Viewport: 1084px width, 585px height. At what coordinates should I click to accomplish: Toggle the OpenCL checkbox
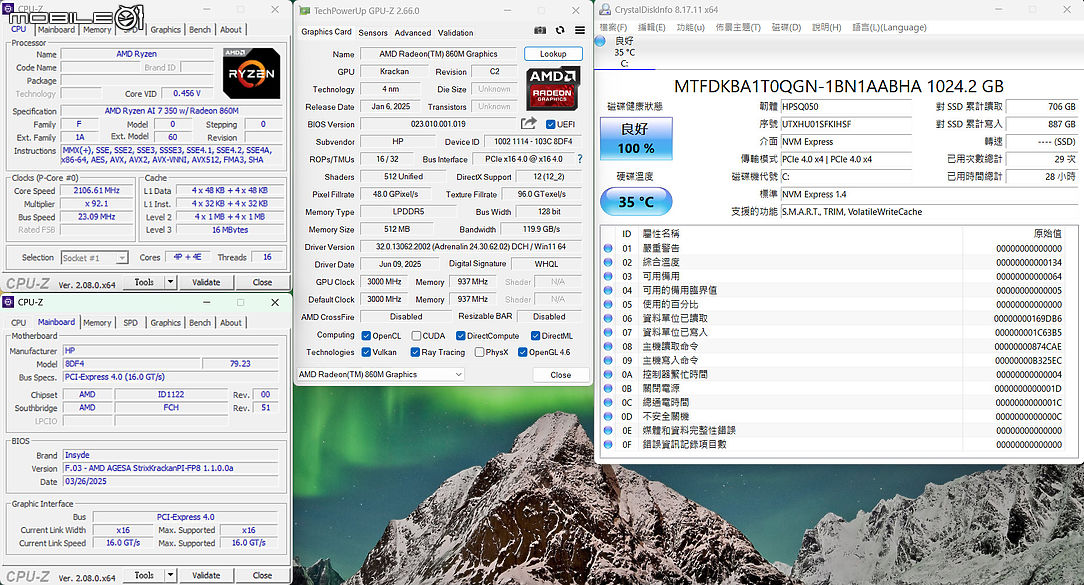coord(366,335)
